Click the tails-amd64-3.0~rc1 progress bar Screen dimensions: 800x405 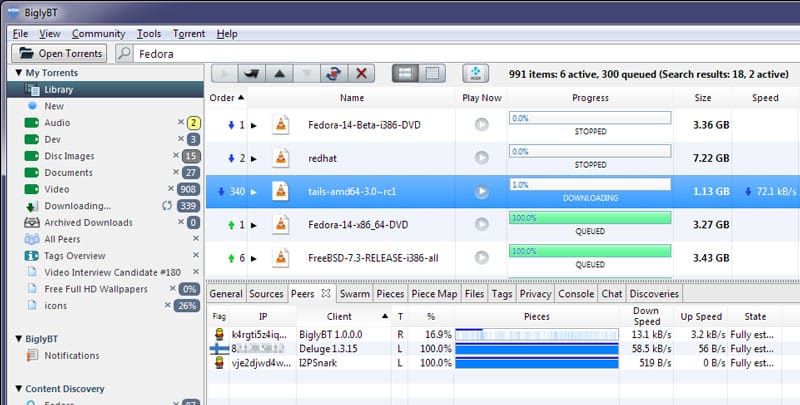pos(590,185)
